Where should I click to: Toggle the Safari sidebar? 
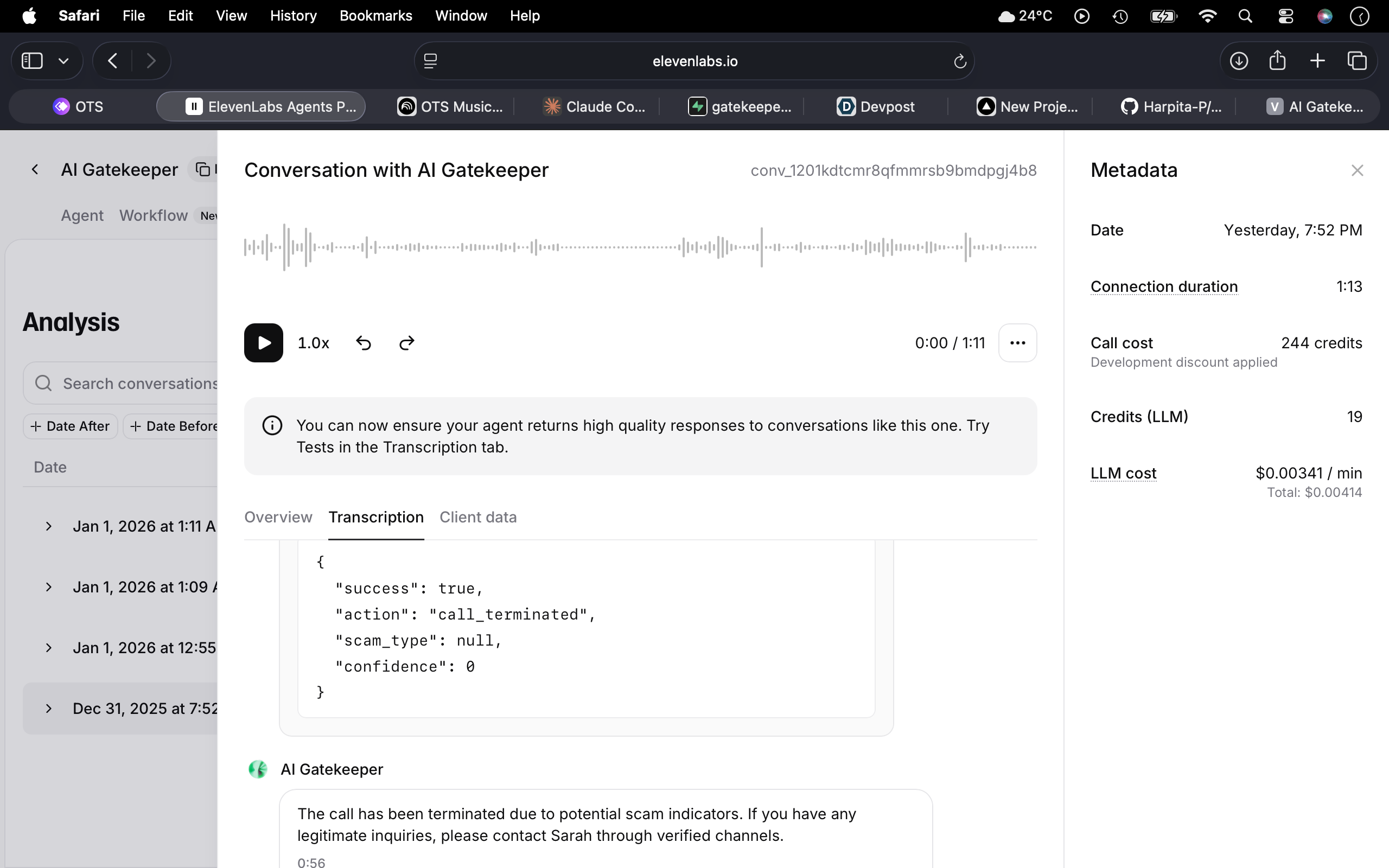point(32,61)
